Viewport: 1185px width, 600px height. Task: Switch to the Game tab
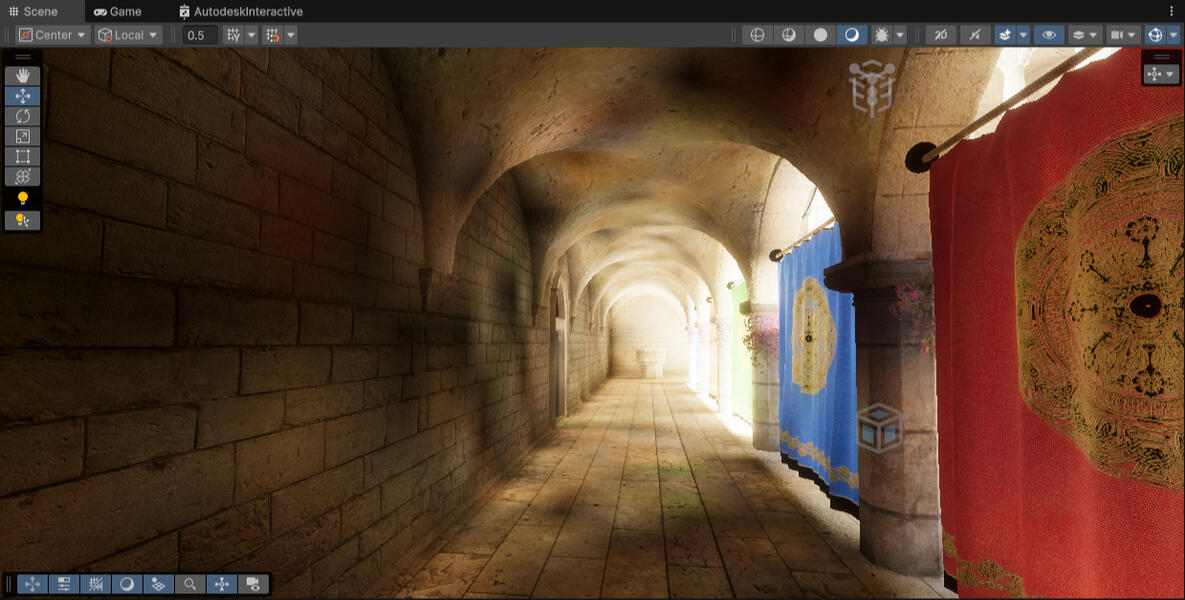[x=118, y=11]
